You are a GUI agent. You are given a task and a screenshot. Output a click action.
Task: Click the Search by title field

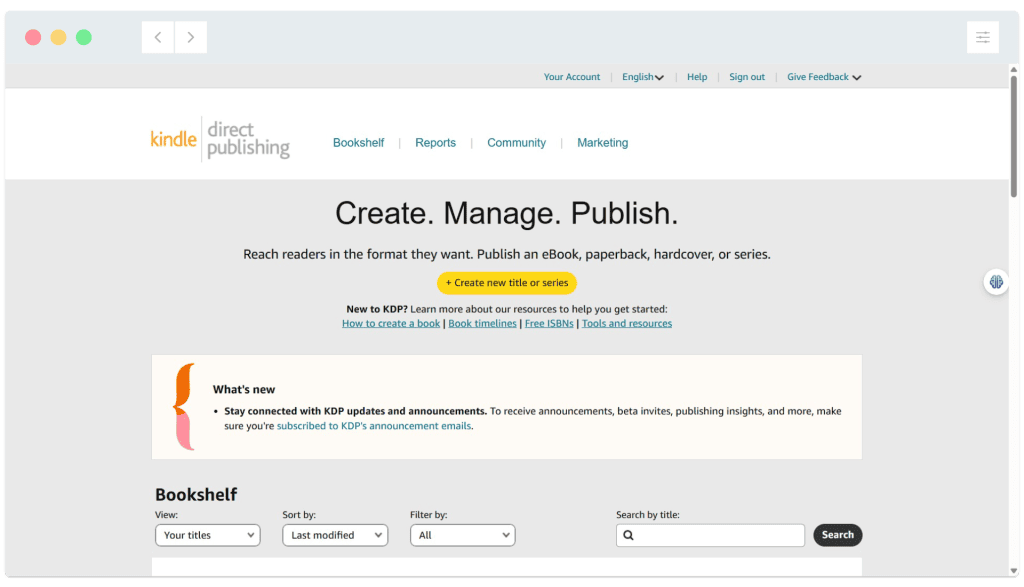[x=711, y=535]
